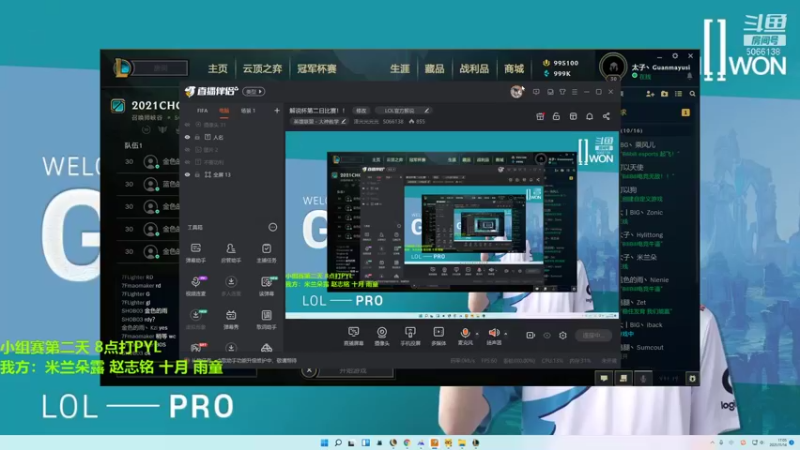
Task: Click the friend folder icon in LoL client
Action: [664, 94]
